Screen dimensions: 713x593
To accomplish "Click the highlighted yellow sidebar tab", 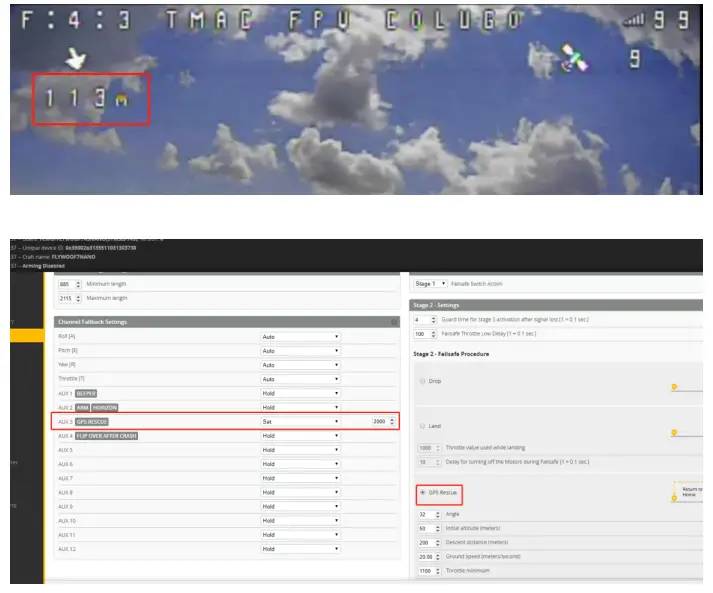I will pyautogui.click(x=27, y=336).
